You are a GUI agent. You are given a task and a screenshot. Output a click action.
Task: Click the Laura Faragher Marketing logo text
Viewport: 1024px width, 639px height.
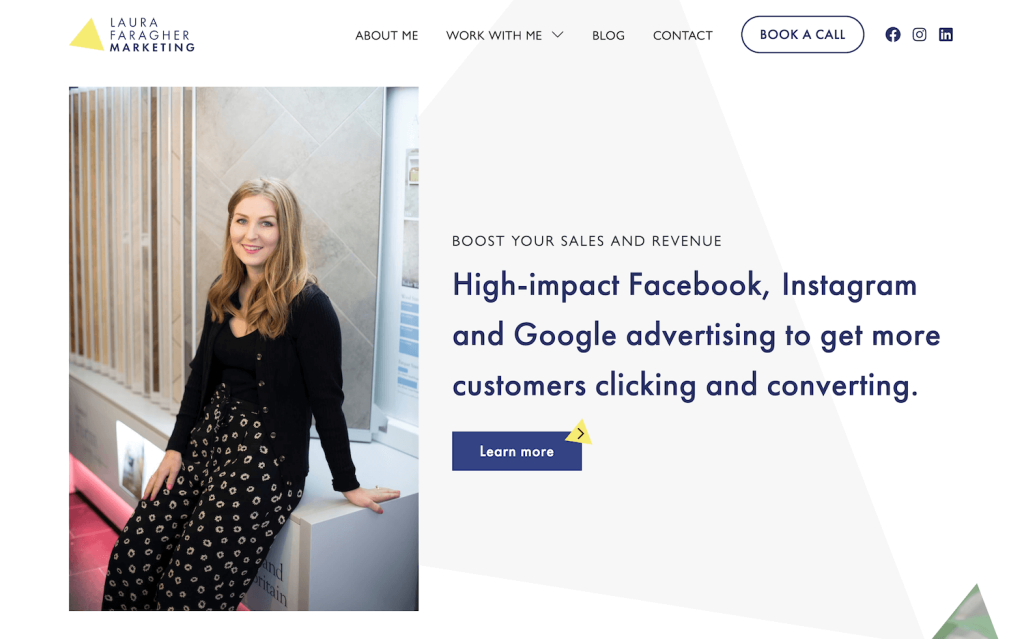(x=152, y=35)
